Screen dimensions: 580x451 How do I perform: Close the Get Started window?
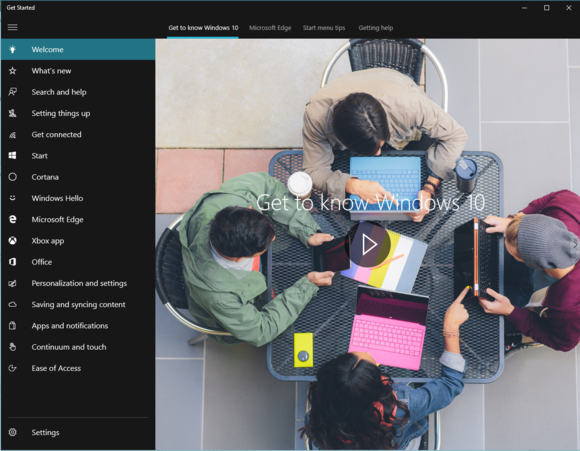coord(569,8)
